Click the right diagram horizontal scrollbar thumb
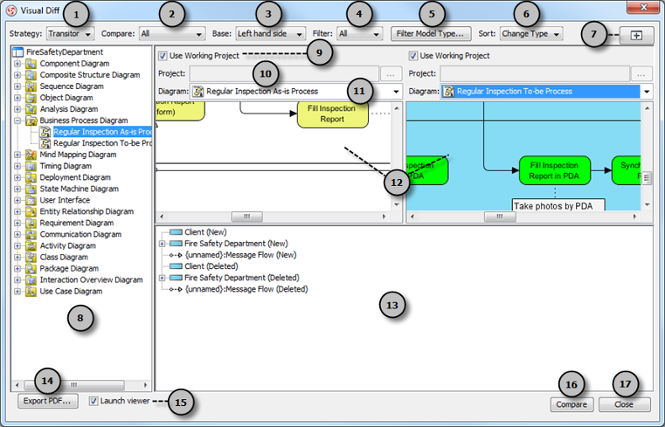 tap(500, 217)
